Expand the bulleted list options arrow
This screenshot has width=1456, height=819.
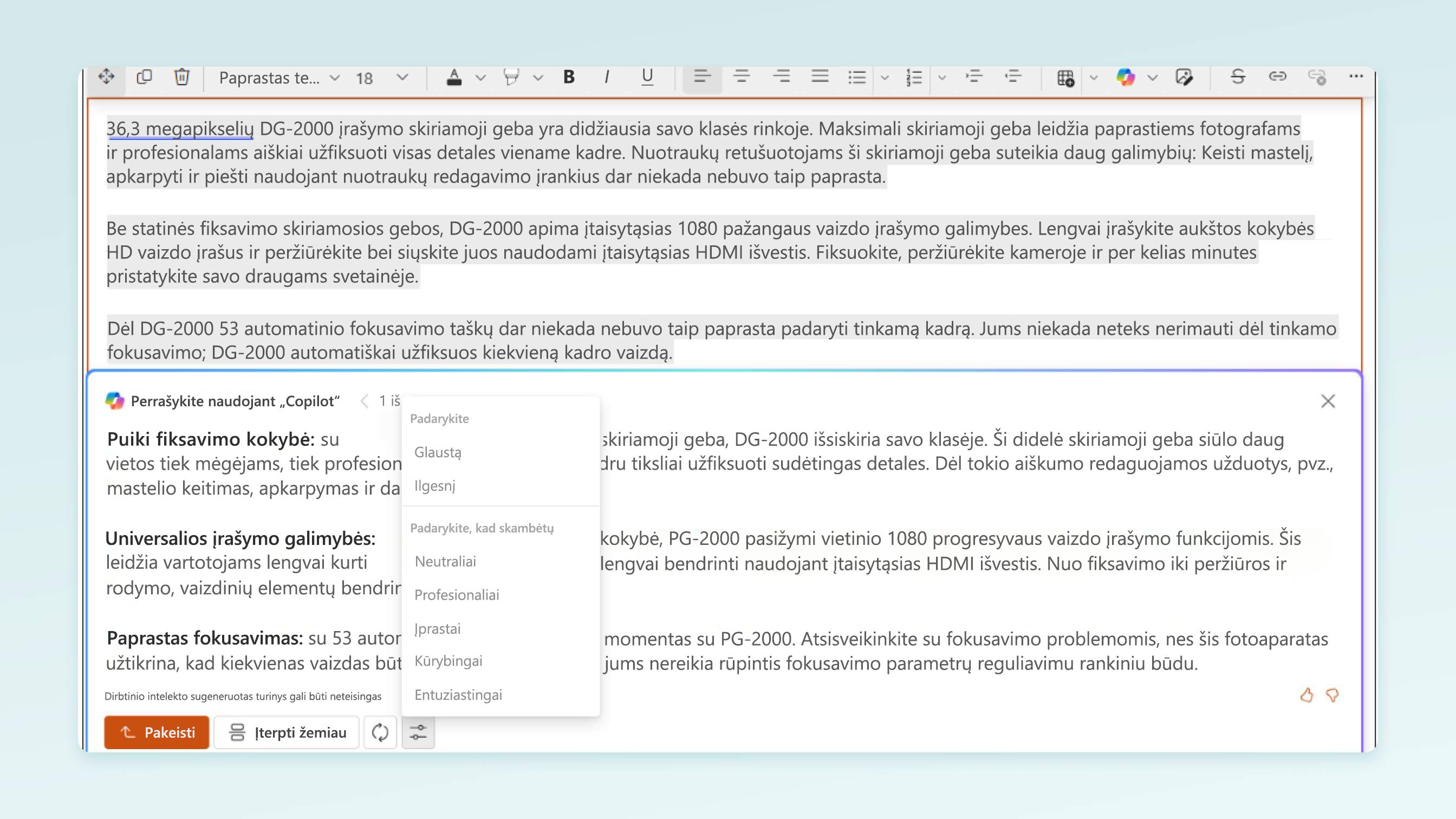point(885,77)
